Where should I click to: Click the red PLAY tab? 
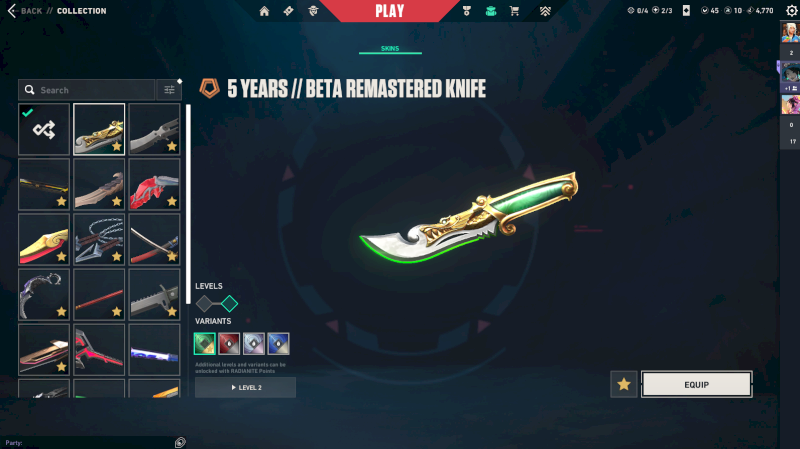pos(390,11)
